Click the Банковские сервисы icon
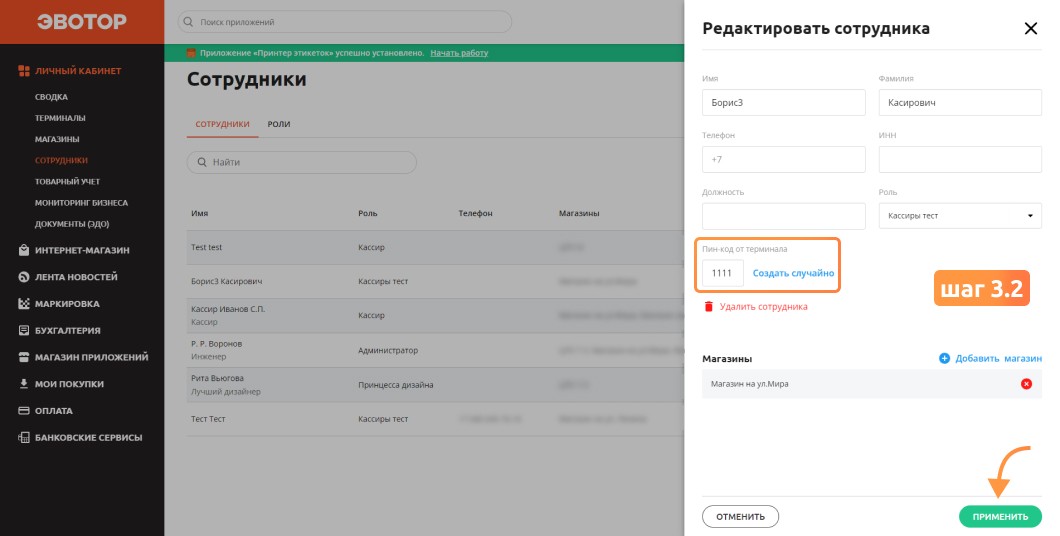 (x=24, y=437)
